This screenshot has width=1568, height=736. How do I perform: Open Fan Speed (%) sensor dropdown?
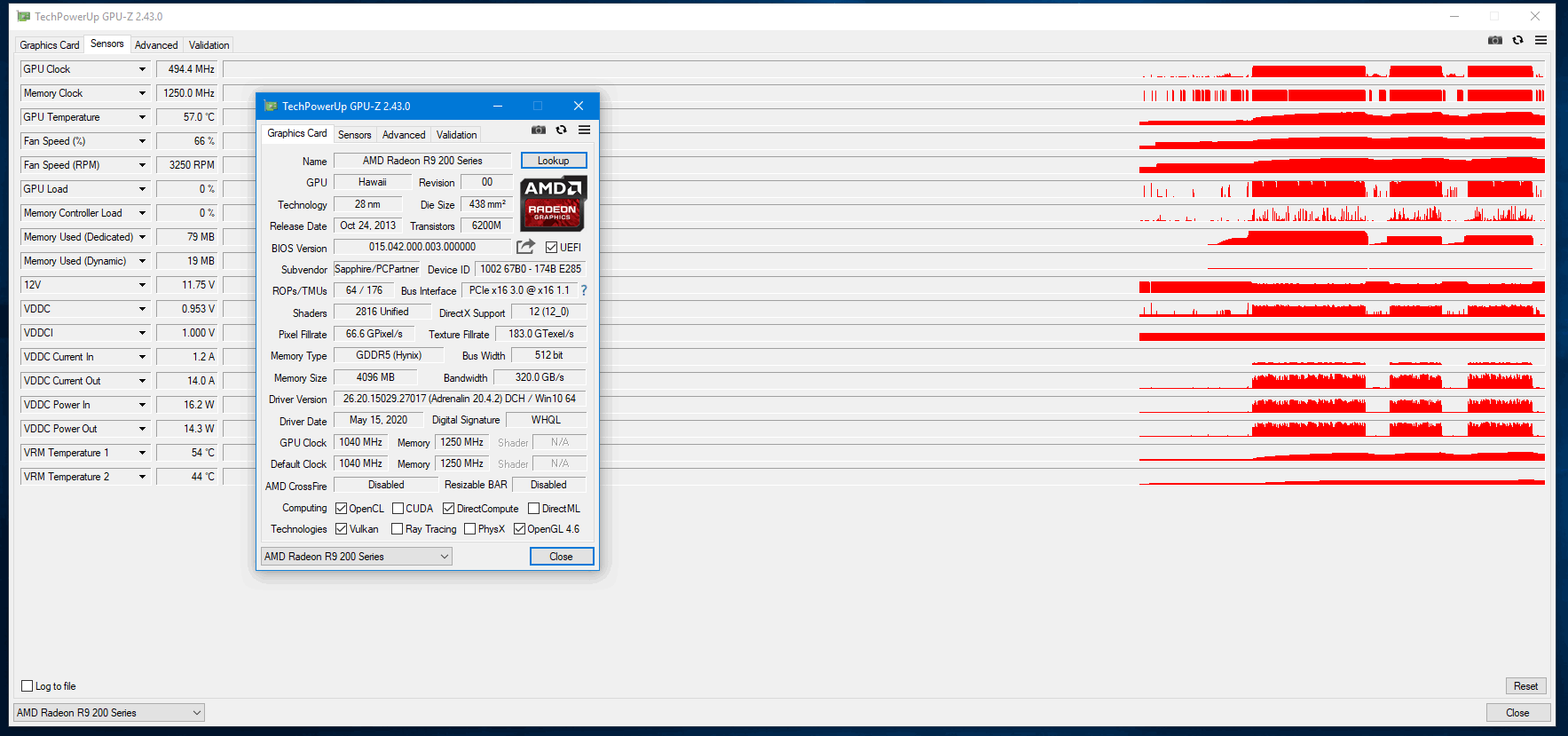click(x=141, y=141)
